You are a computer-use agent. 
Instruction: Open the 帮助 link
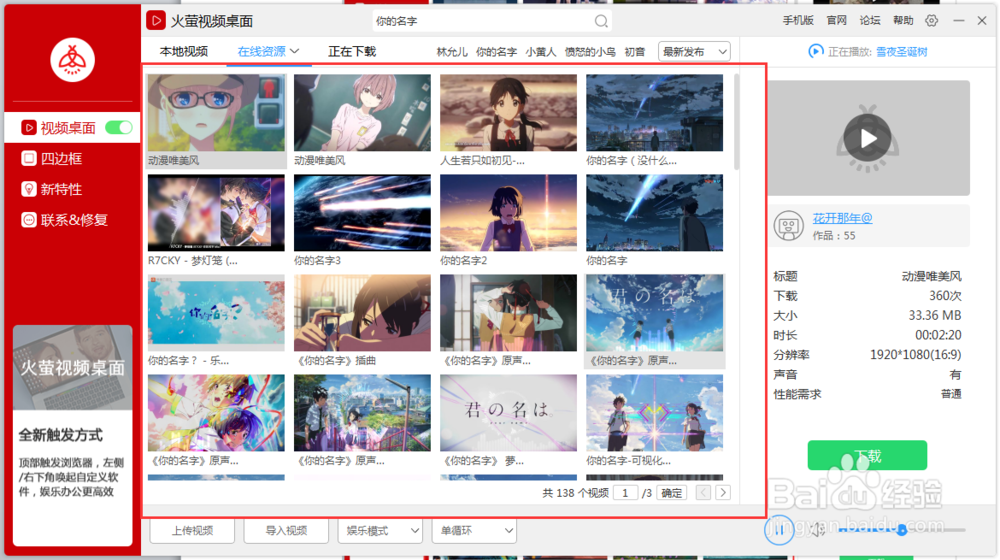tap(902, 20)
